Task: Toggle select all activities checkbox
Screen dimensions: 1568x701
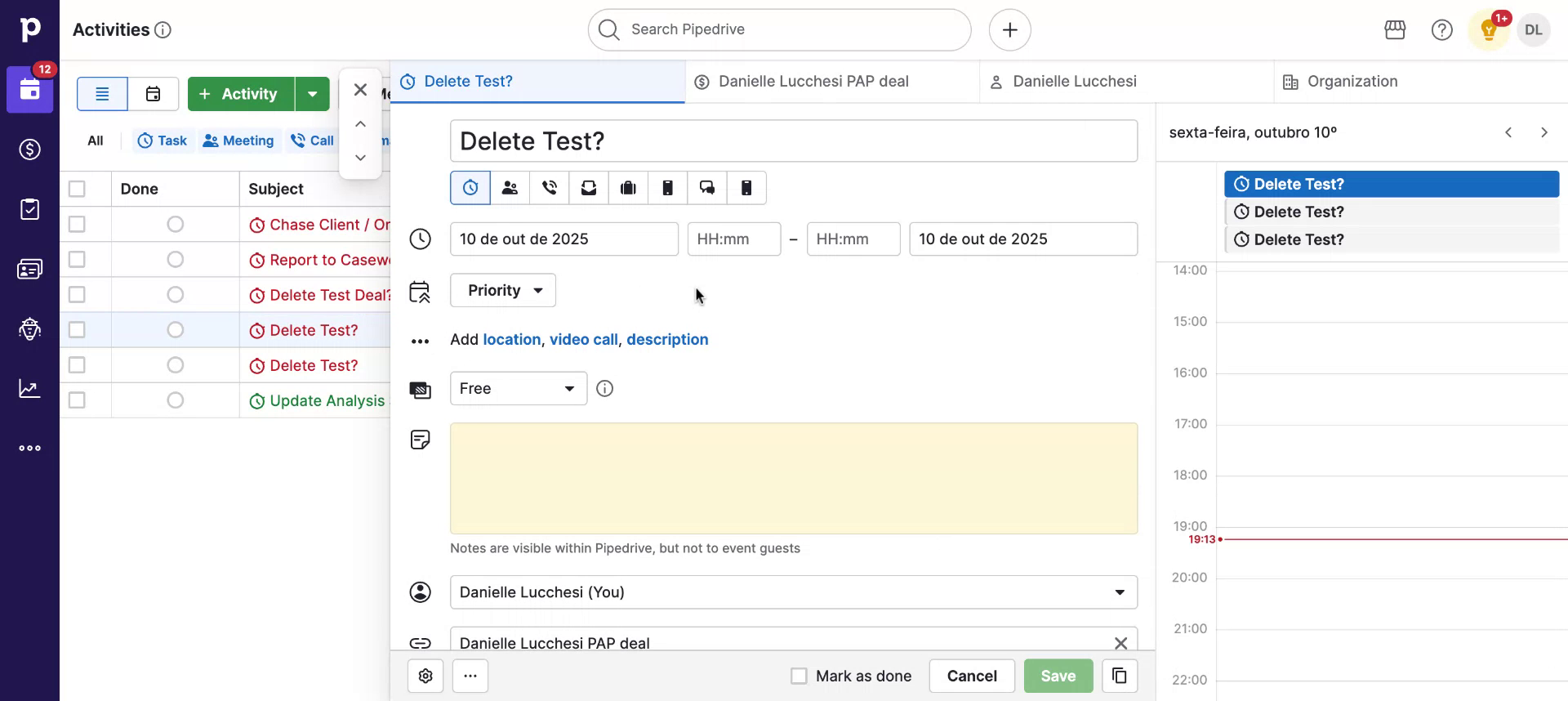Action: click(77, 189)
